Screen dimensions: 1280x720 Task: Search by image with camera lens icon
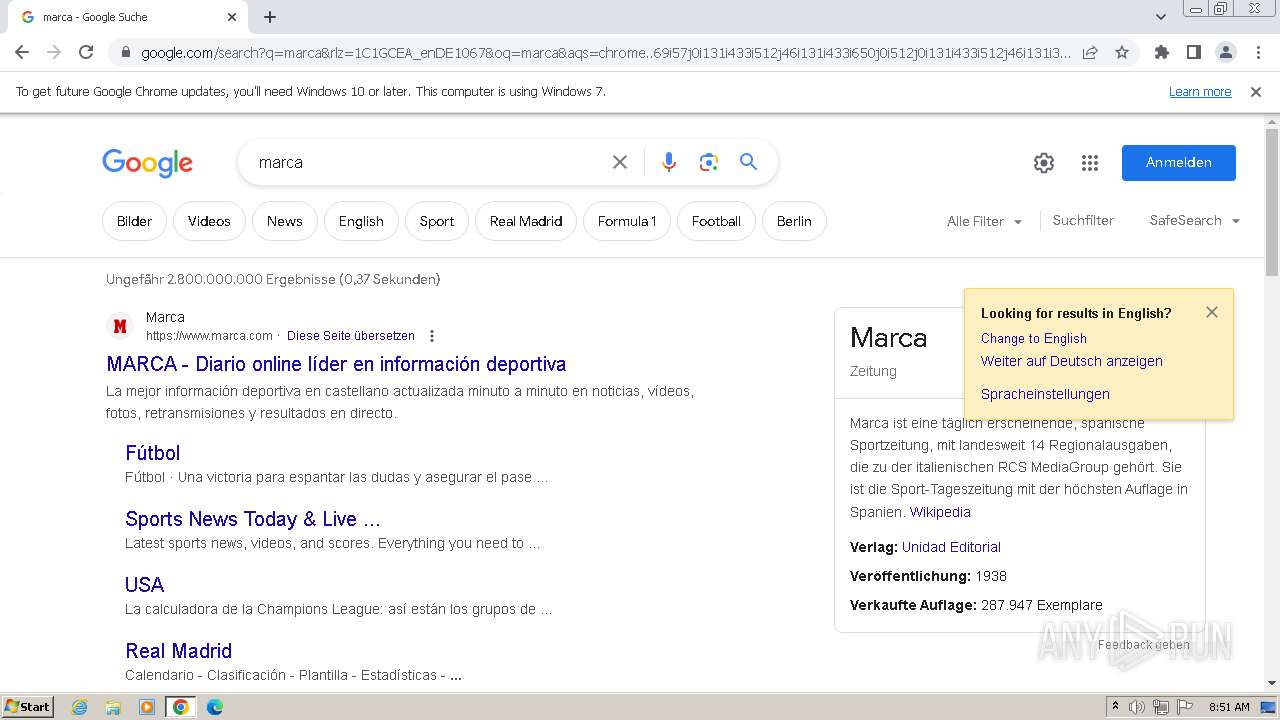click(x=709, y=162)
